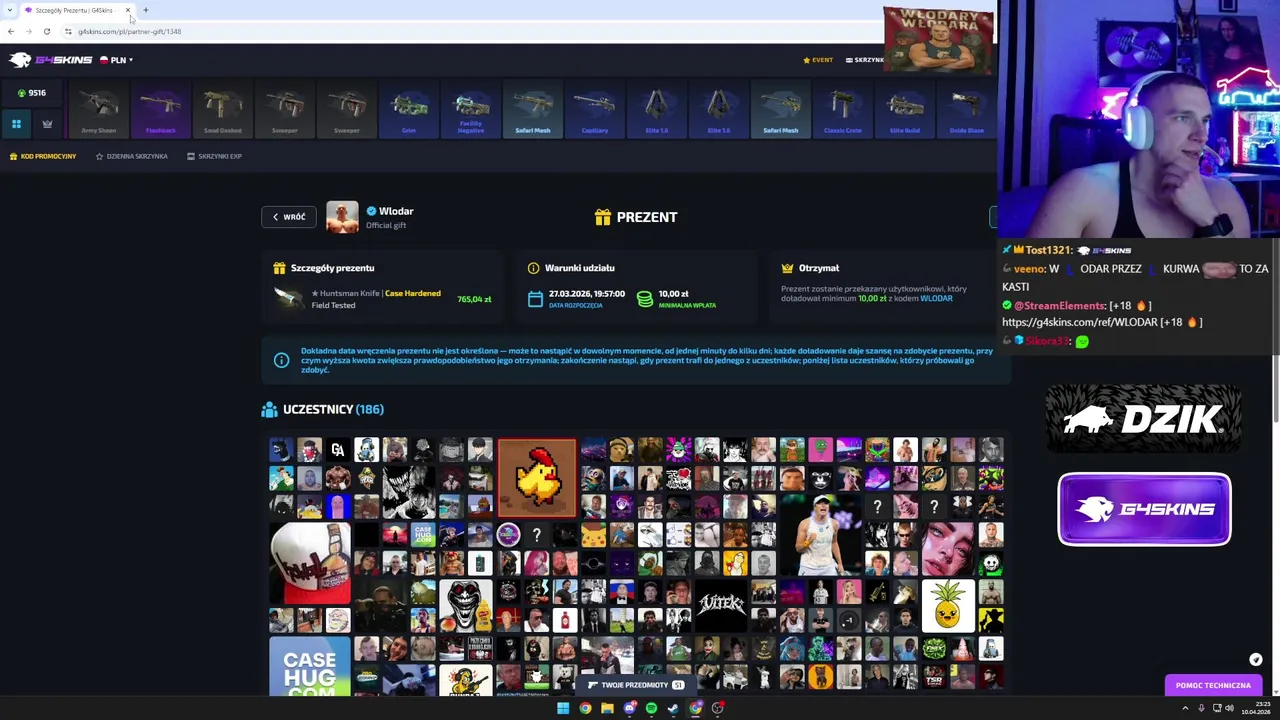The image size is (1280, 720).
Task: Open the Flashback drop item
Action: click(161, 110)
